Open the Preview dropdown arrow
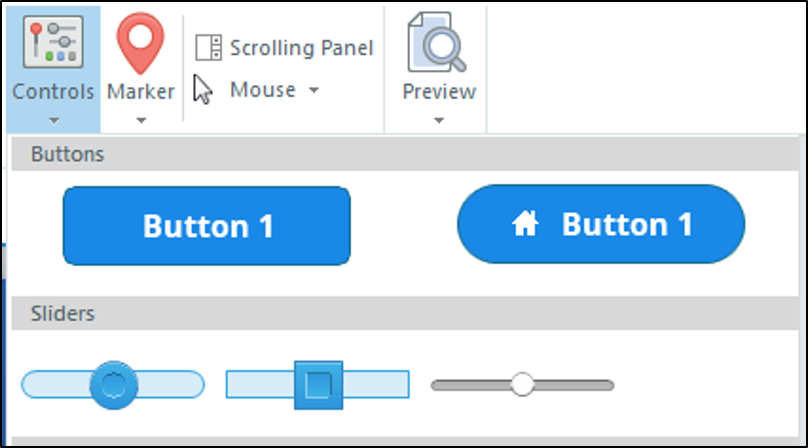 (x=439, y=121)
